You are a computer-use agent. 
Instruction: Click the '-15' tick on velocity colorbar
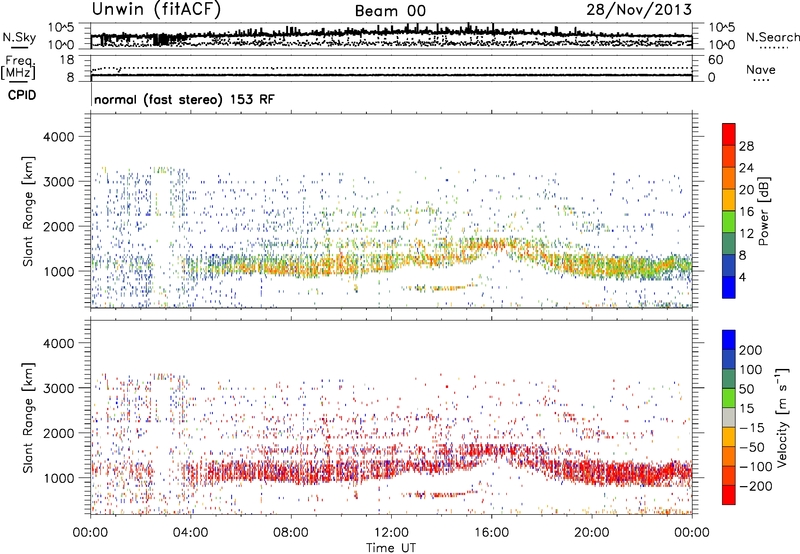pos(752,428)
